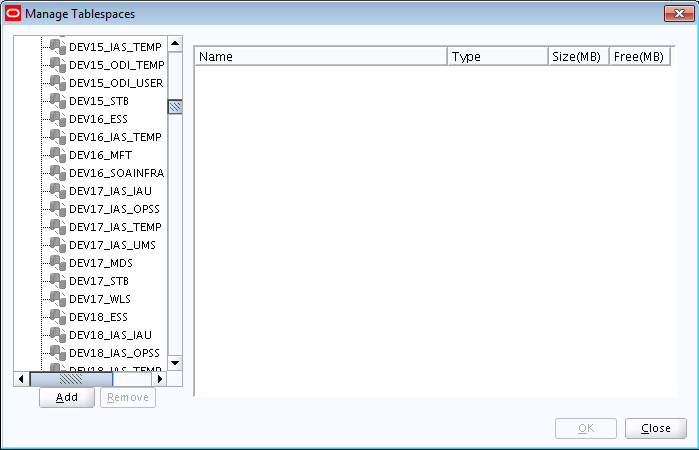Close the dialog with the Close button
Screen dimensions: 699x450
(656, 428)
